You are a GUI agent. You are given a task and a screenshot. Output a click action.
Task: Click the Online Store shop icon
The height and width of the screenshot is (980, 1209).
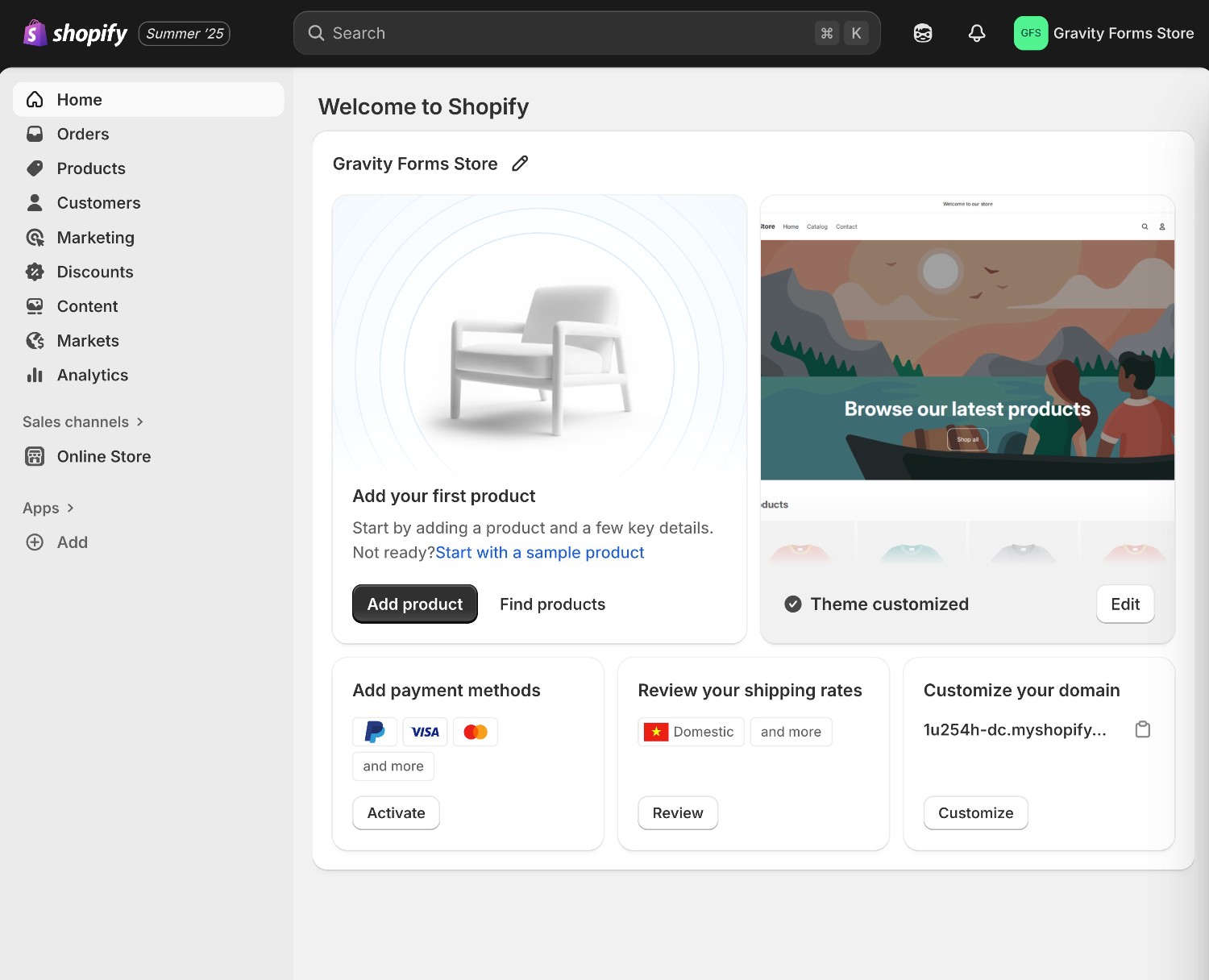click(x=35, y=456)
